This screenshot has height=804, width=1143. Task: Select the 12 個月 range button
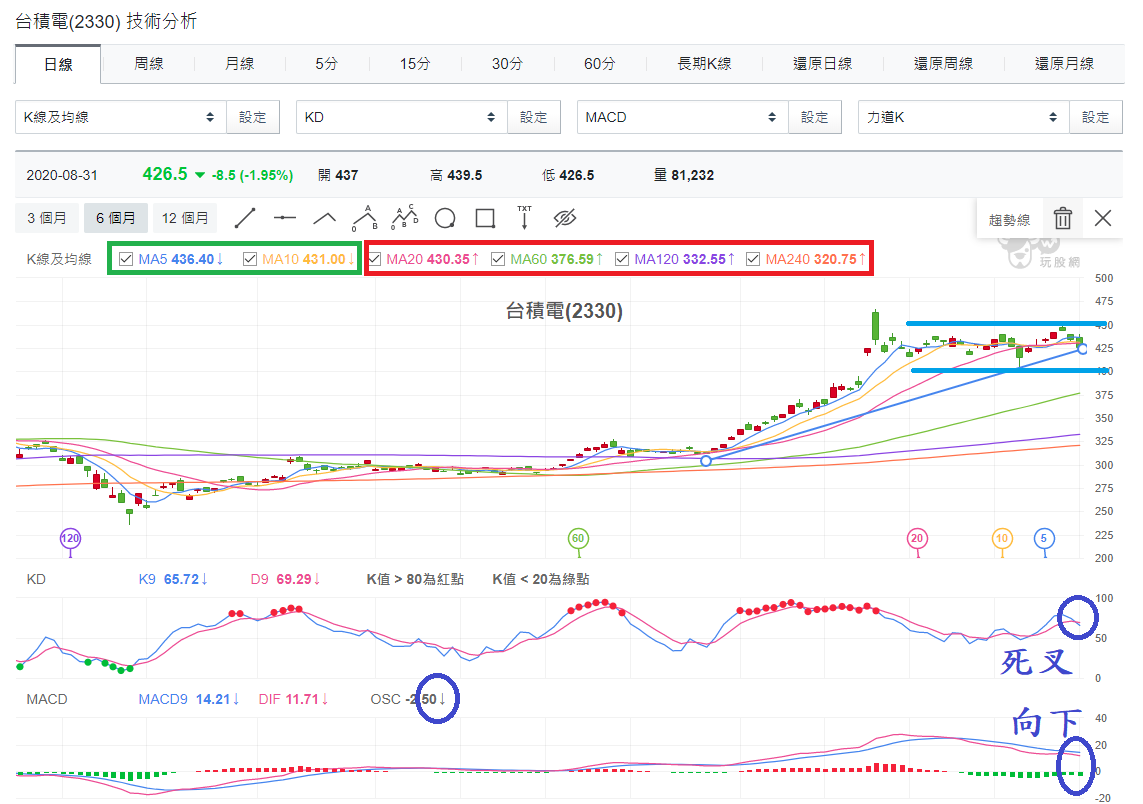click(x=185, y=218)
